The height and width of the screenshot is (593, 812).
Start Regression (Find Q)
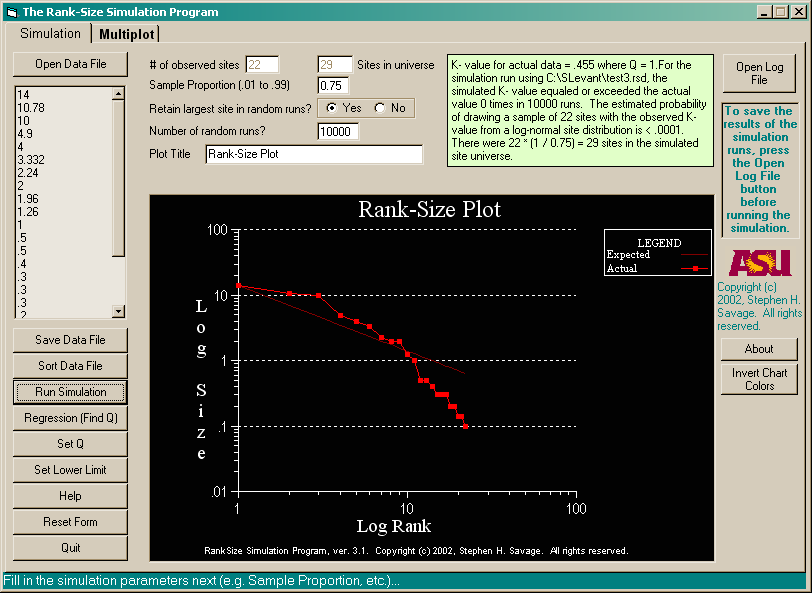[70, 418]
